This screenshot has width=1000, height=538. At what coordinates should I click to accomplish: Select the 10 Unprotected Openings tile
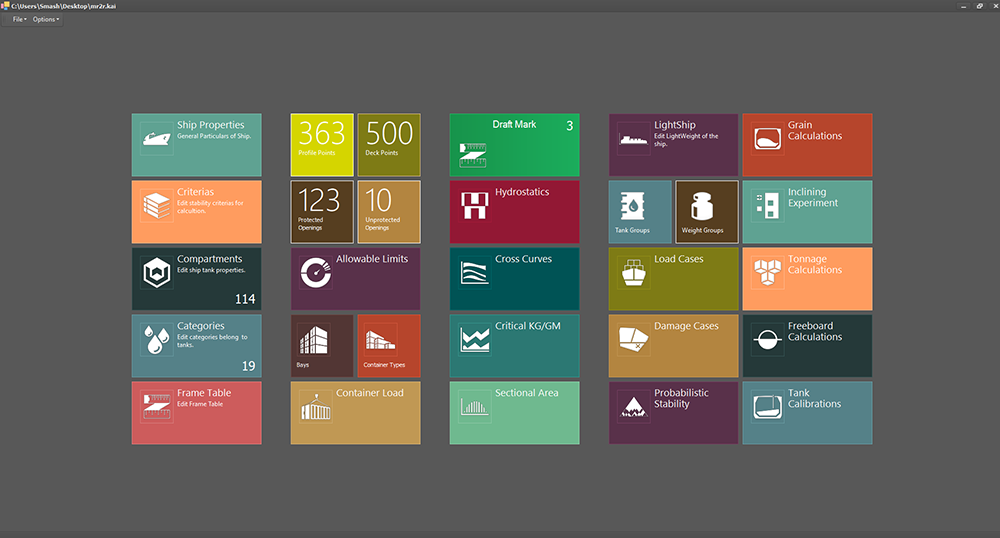pos(389,211)
